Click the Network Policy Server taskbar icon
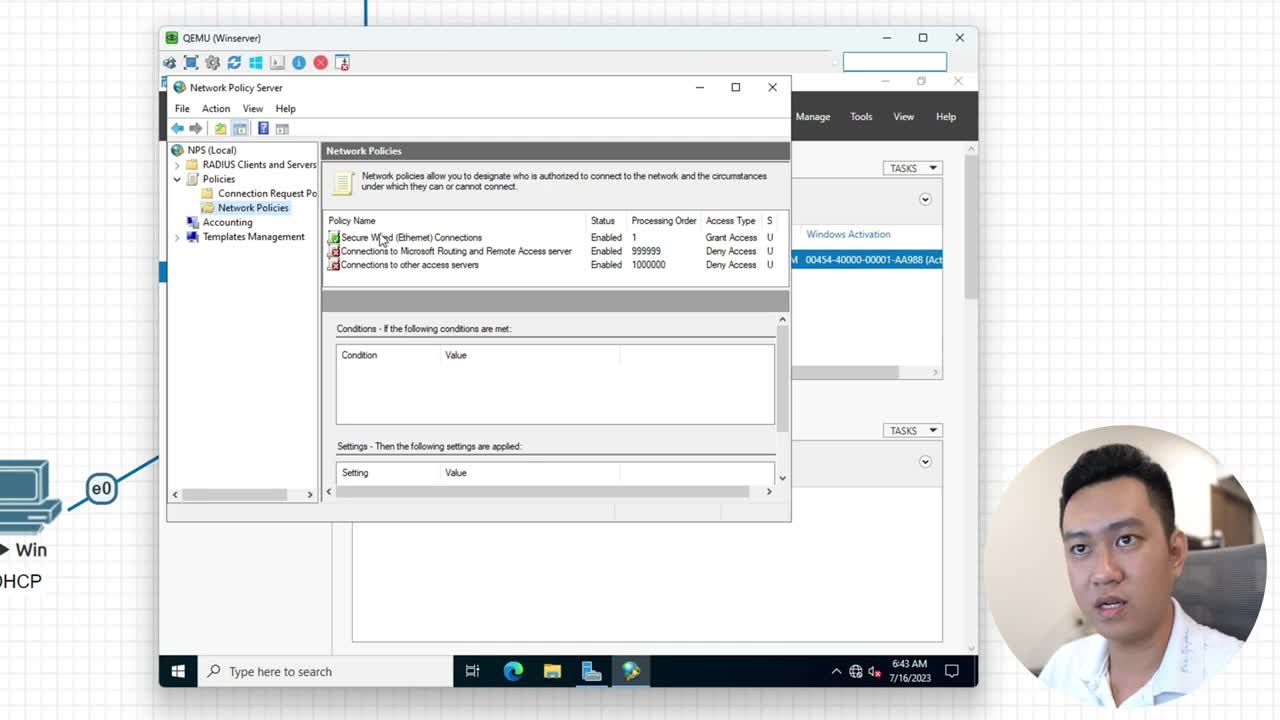This screenshot has width=1280, height=720. click(x=631, y=671)
